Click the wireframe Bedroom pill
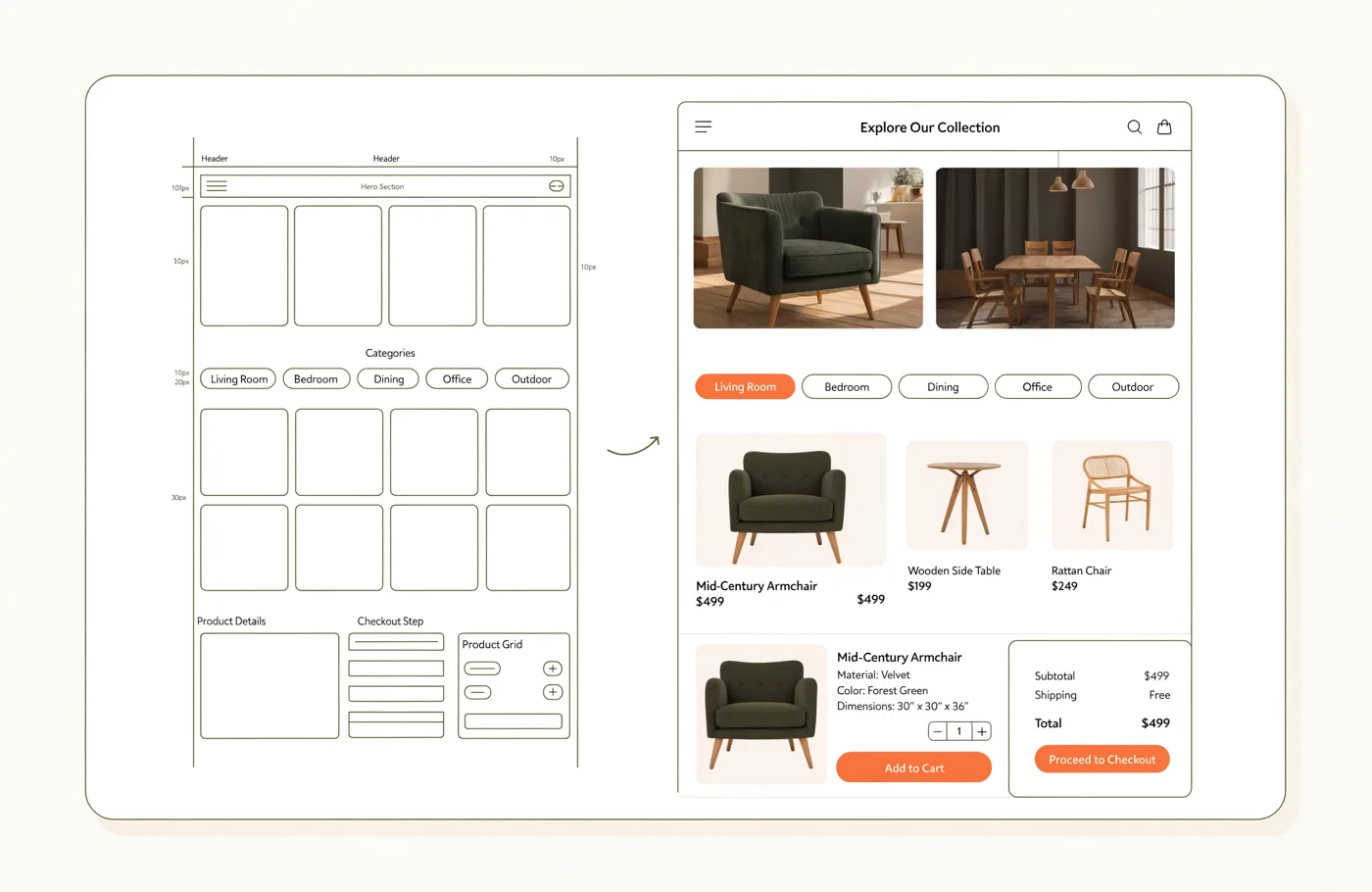Screen dimensions: 1372x892 [x=317, y=379]
